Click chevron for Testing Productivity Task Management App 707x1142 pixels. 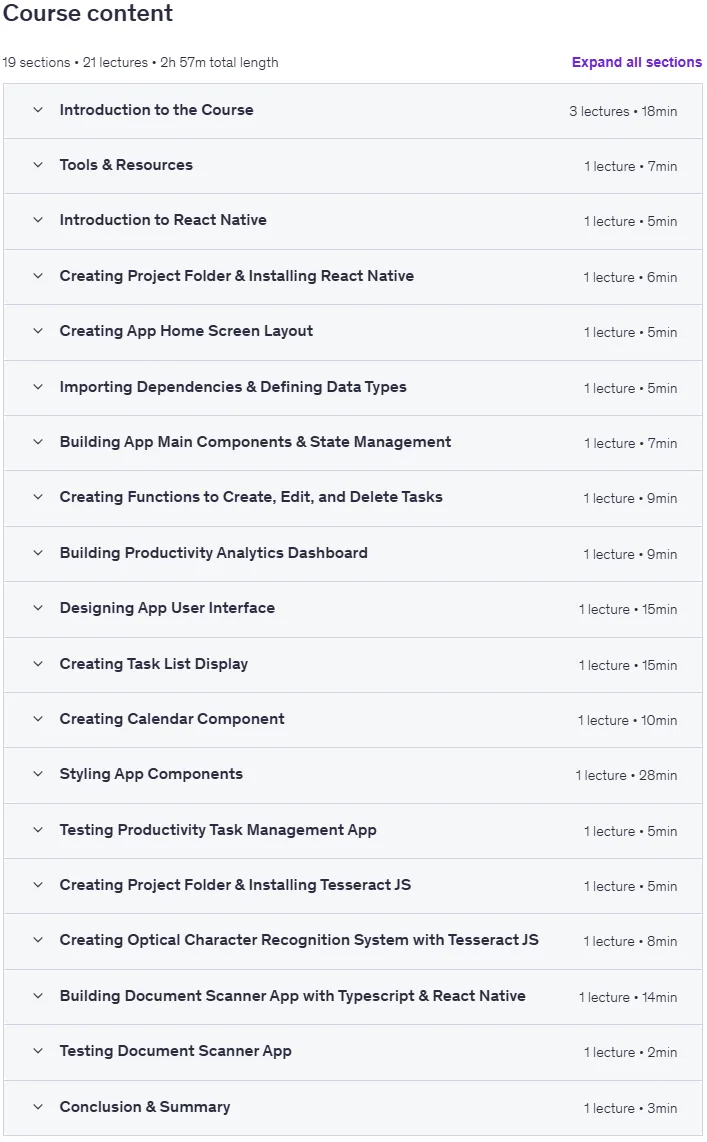pos(38,830)
